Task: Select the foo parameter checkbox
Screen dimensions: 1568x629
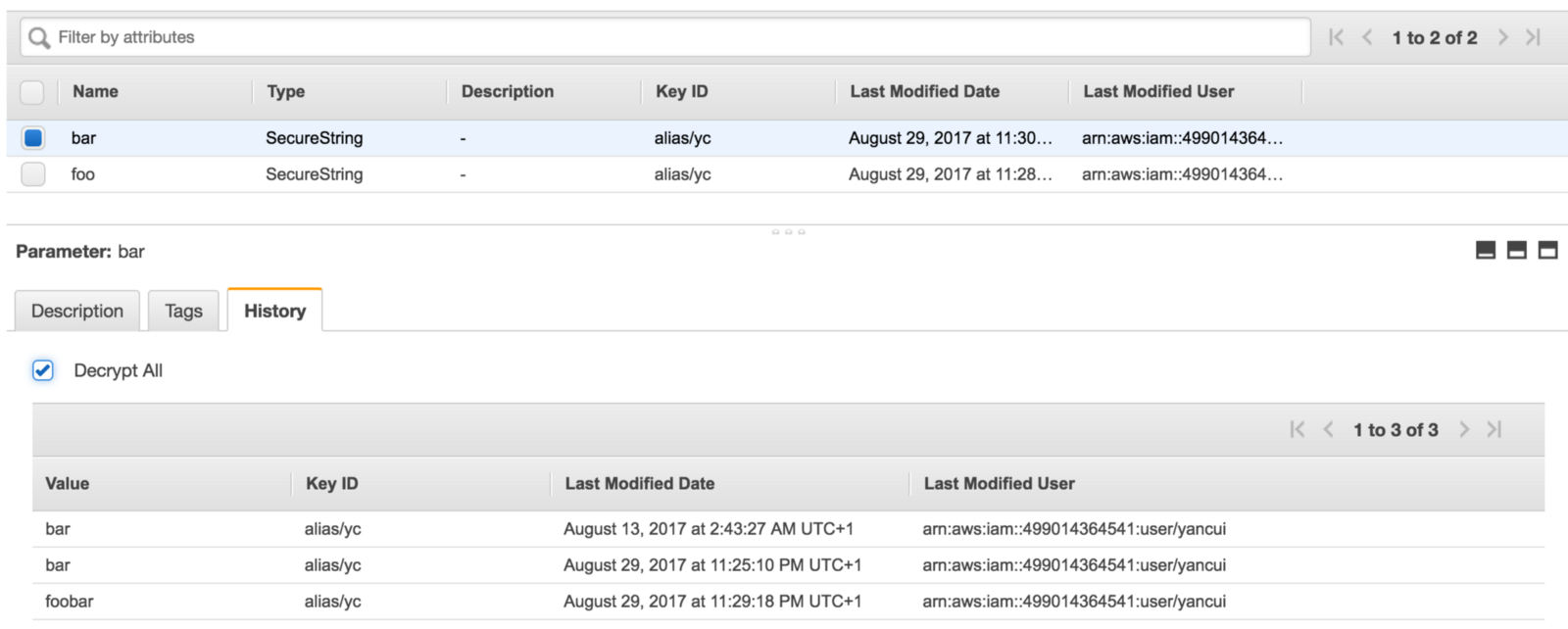Action: [32, 174]
